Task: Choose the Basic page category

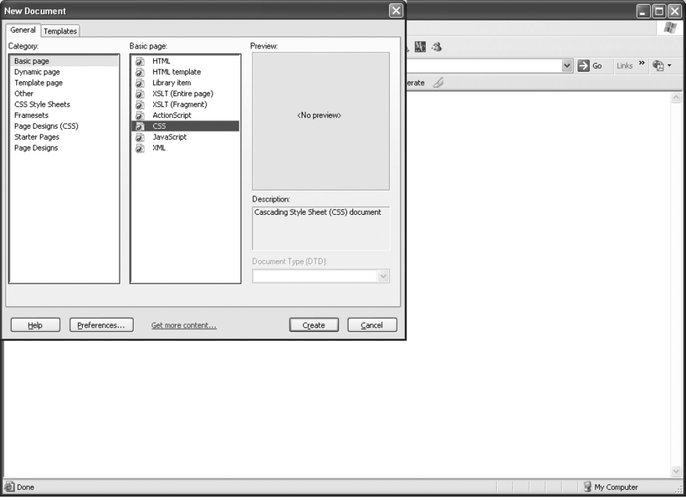Action: [x=64, y=61]
